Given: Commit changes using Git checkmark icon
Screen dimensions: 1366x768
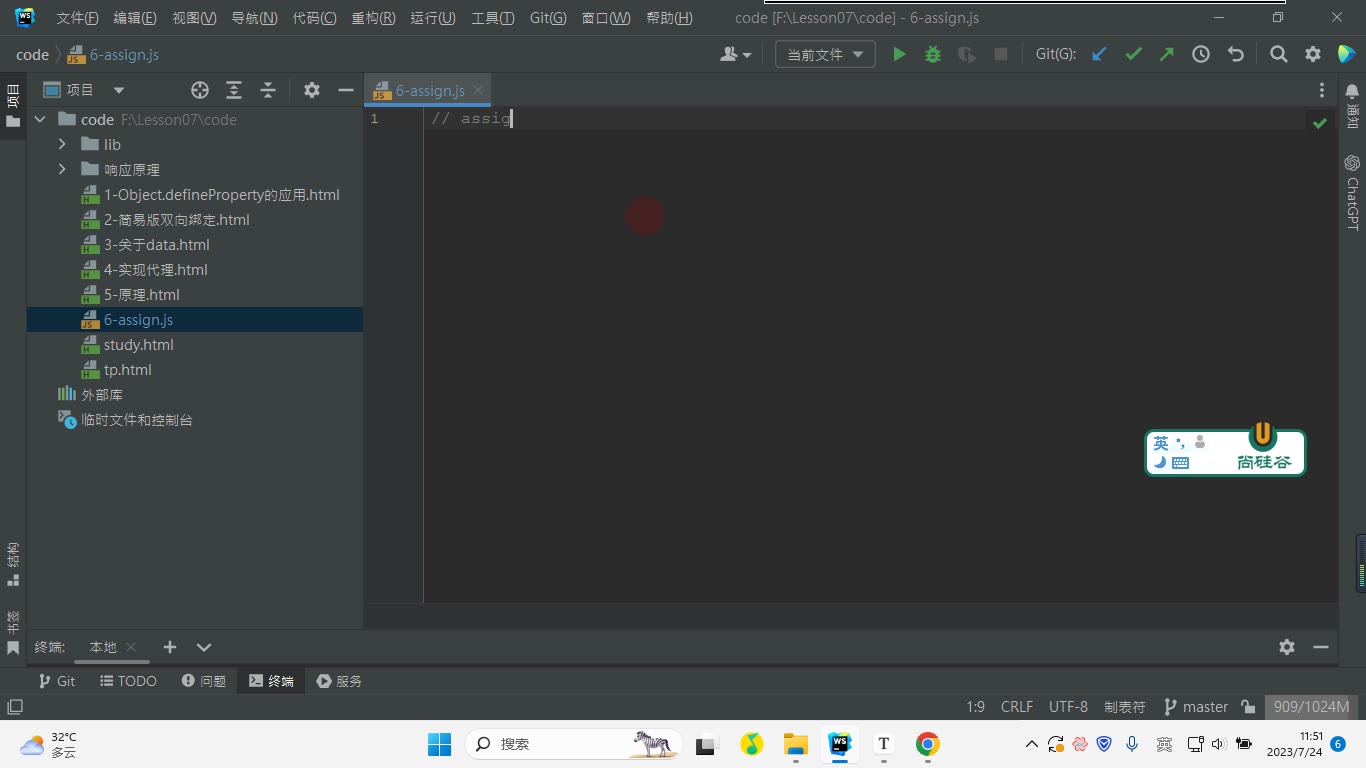Looking at the screenshot, I should 1133,55.
